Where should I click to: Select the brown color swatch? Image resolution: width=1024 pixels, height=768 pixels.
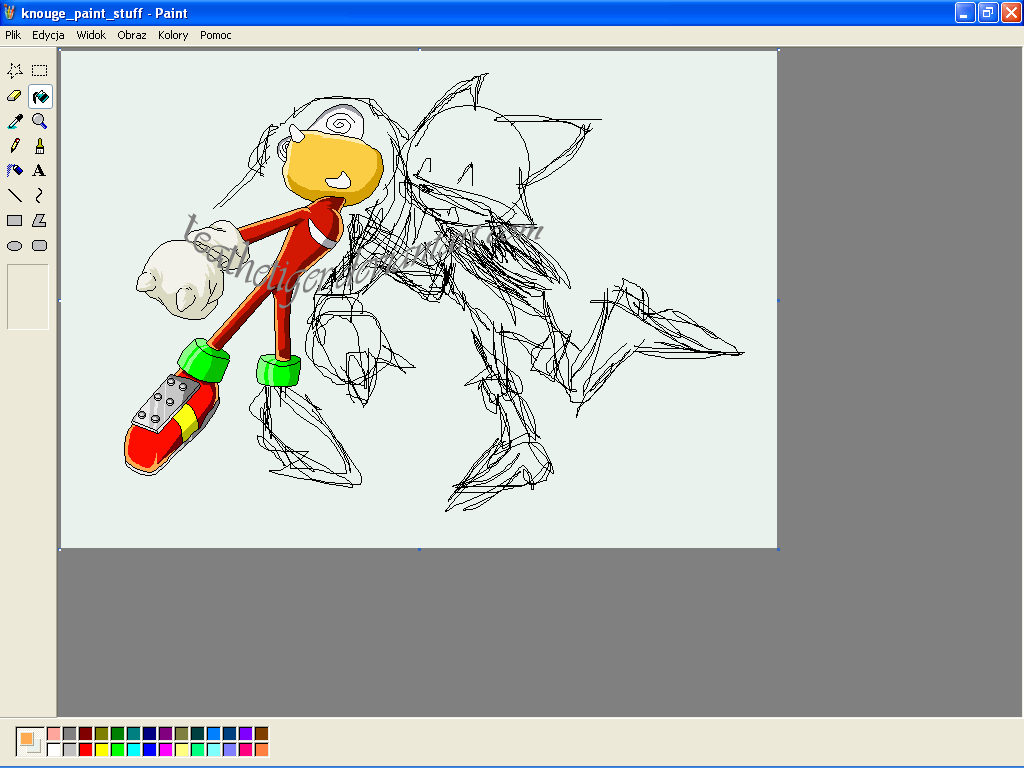(x=262, y=734)
